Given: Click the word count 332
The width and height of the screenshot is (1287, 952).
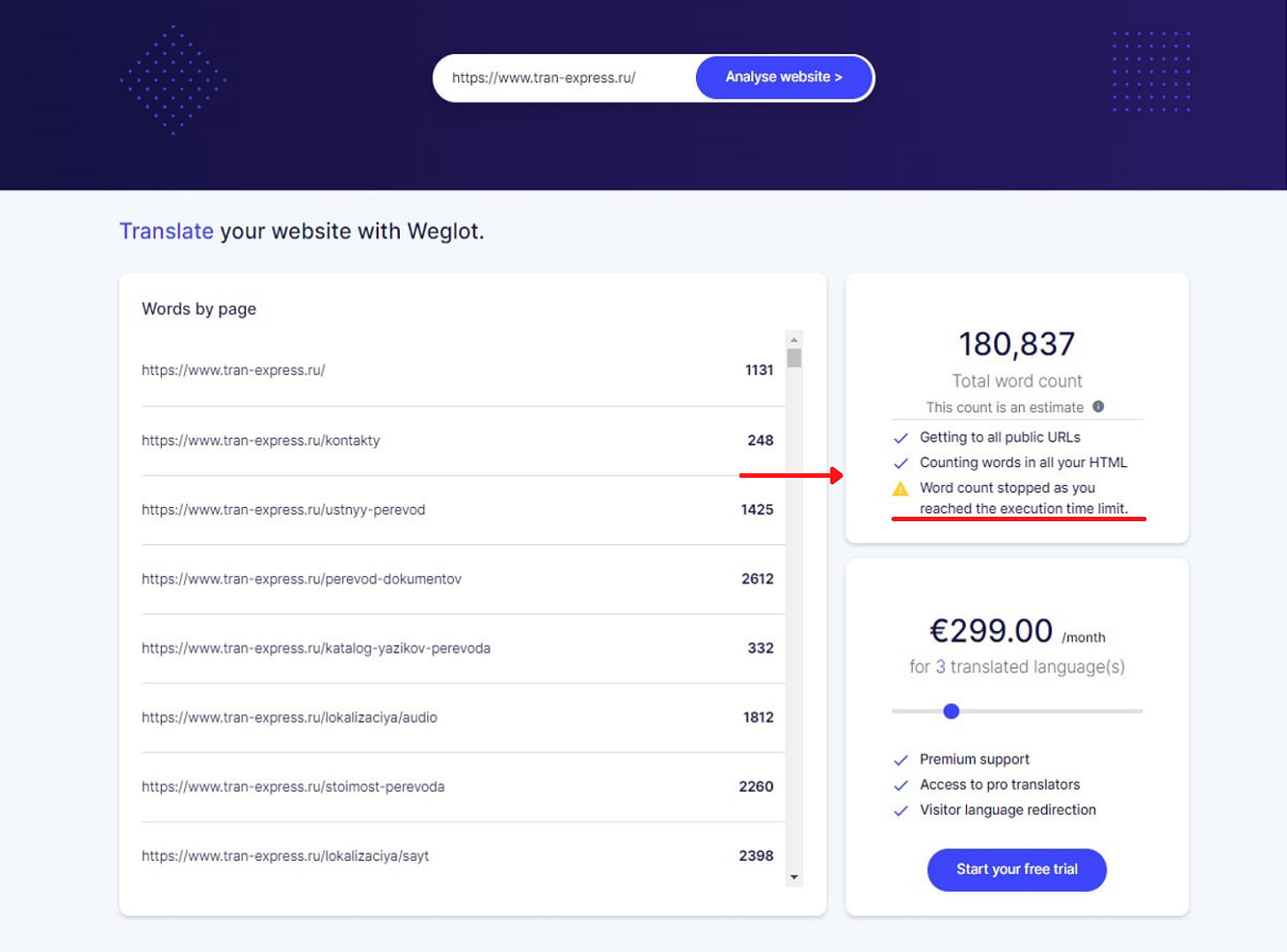Looking at the screenshot, I should click(760, 649).
